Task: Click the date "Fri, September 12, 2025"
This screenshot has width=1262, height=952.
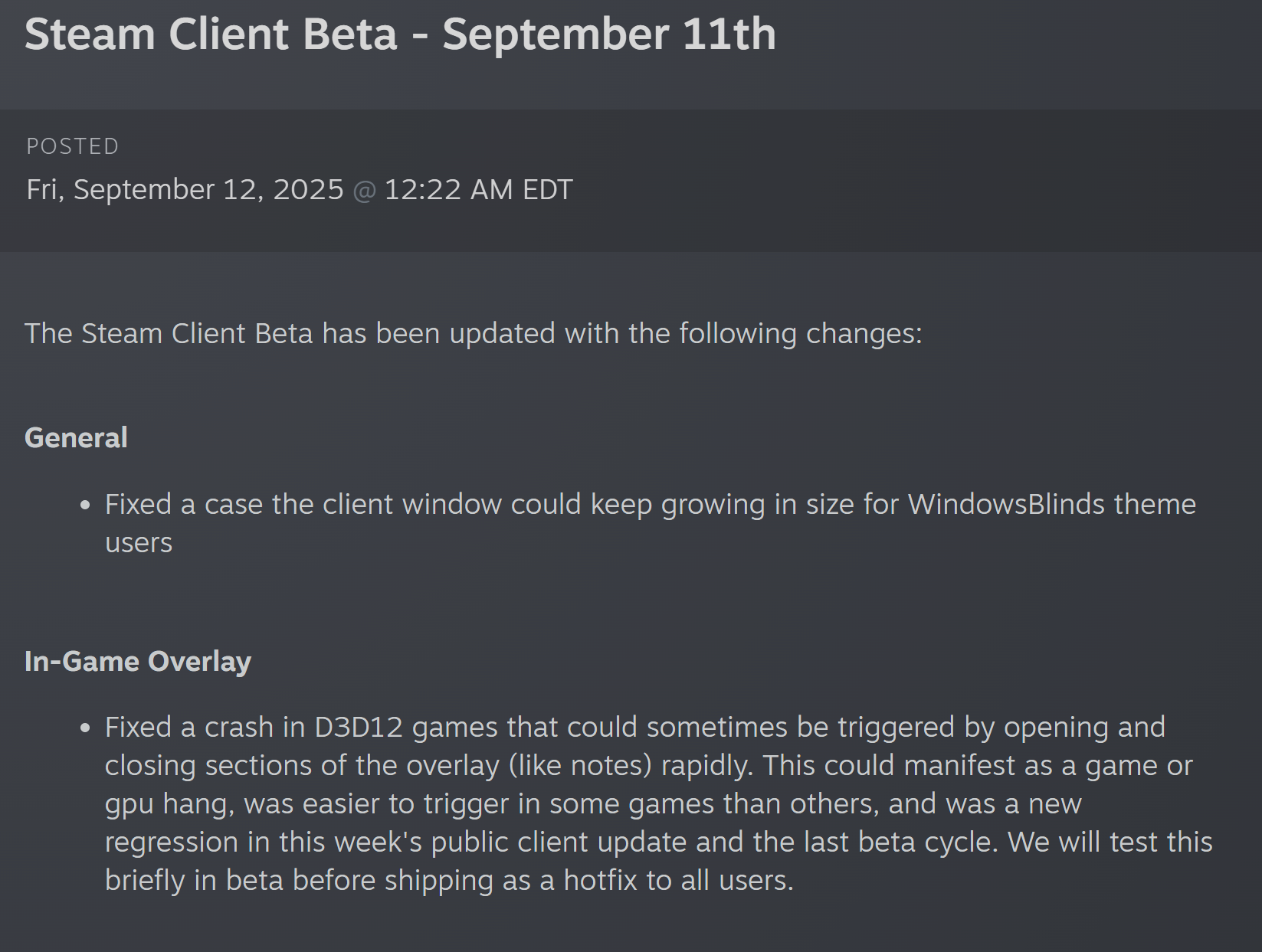Action: click(x=185, y=190)
